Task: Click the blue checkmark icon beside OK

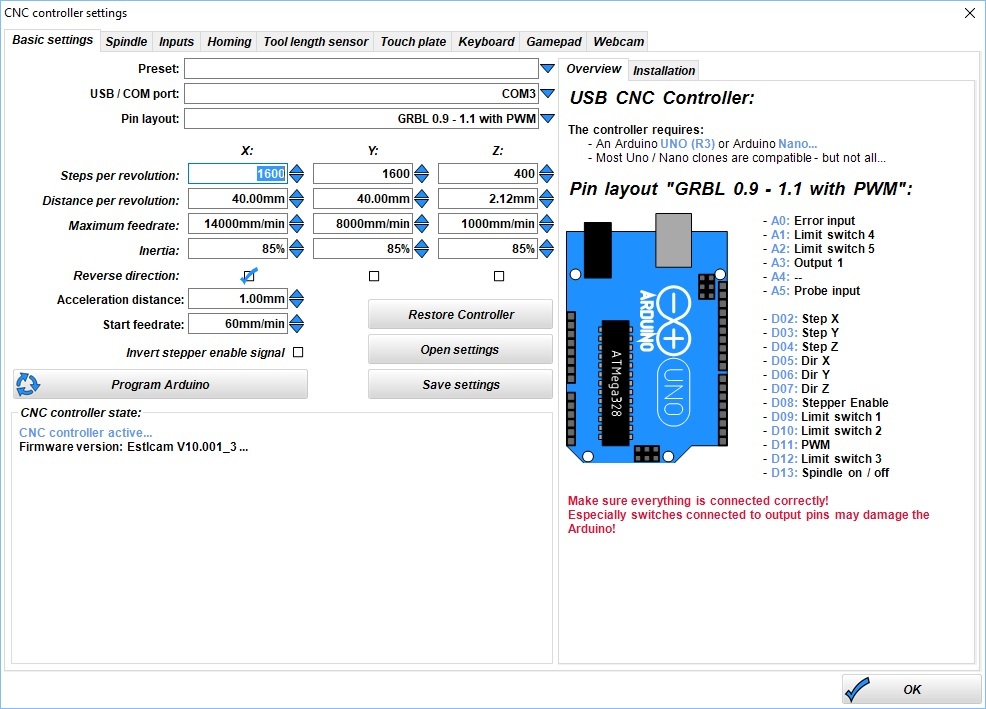Action: click(x=858, y=689)
